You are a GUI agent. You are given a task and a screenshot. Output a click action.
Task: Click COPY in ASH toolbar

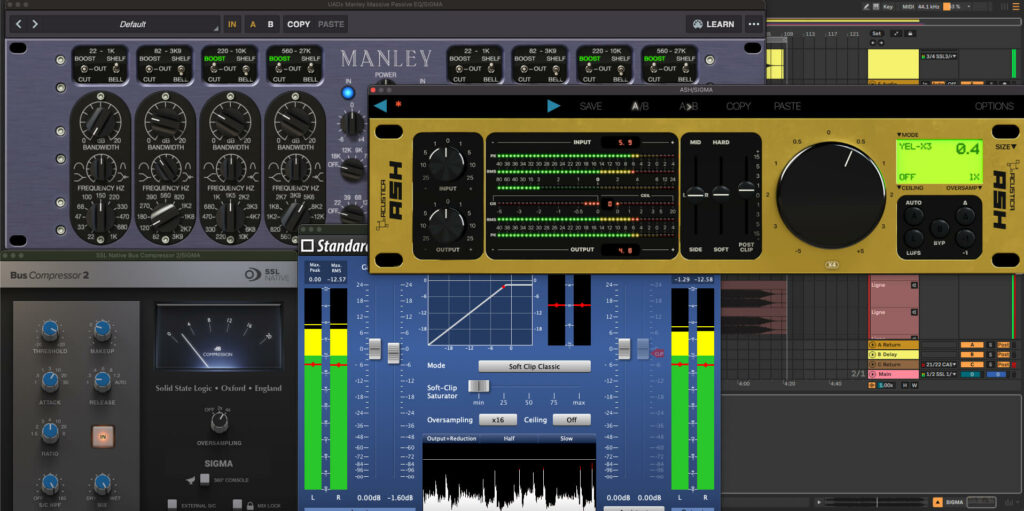click(738, 106)
